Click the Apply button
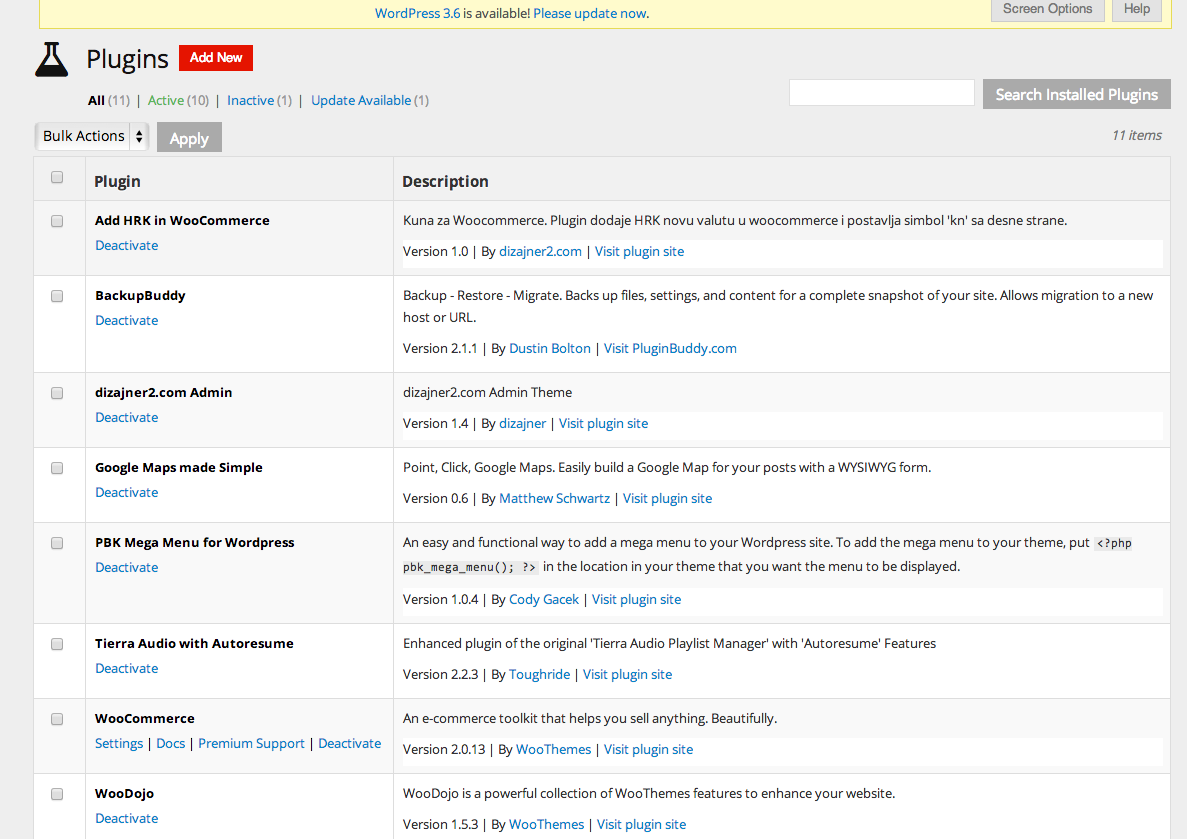This screenshot has height=839, width=1187. (189, 138)
